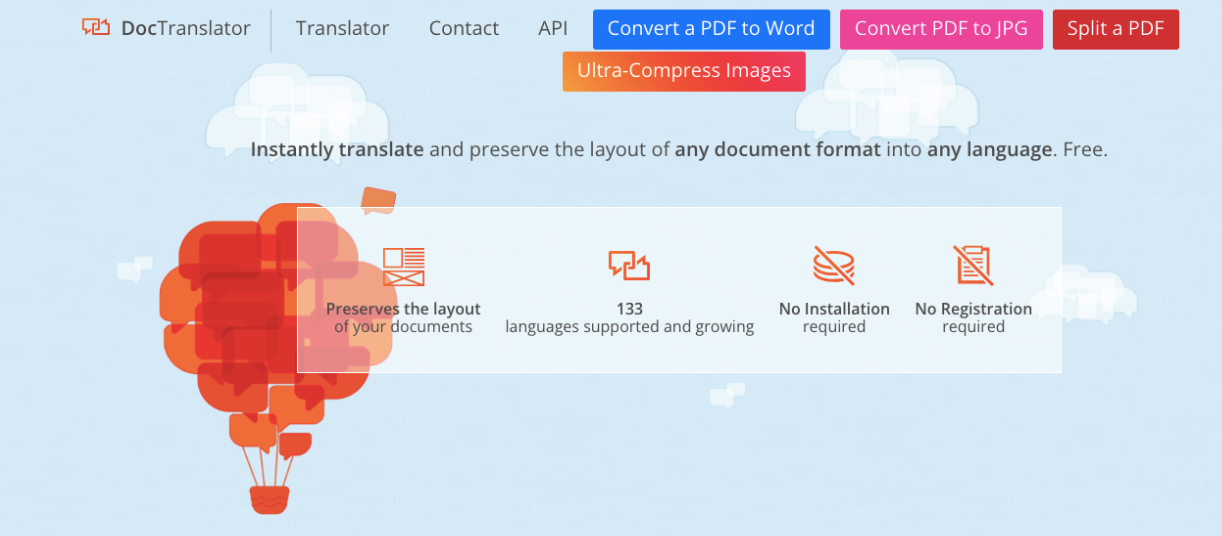Viewport: 1222px width, 536px height.
Task: Open the DocTranslator home link text
Action: [186, 28]
